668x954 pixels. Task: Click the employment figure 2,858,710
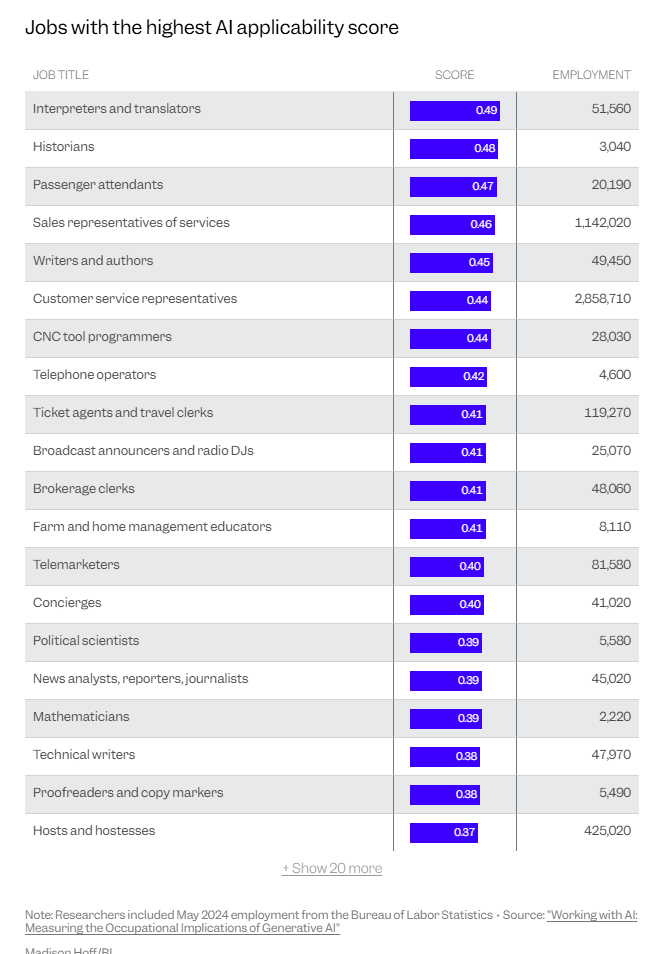(x=603, y=299)
